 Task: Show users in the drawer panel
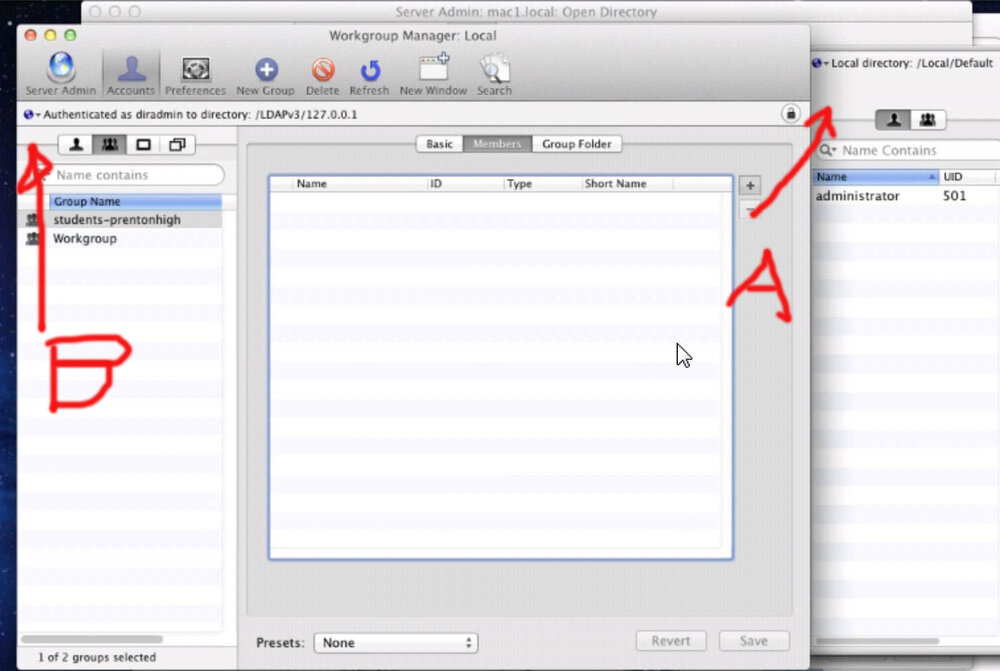pyautogui.click(x=893, y=120)
